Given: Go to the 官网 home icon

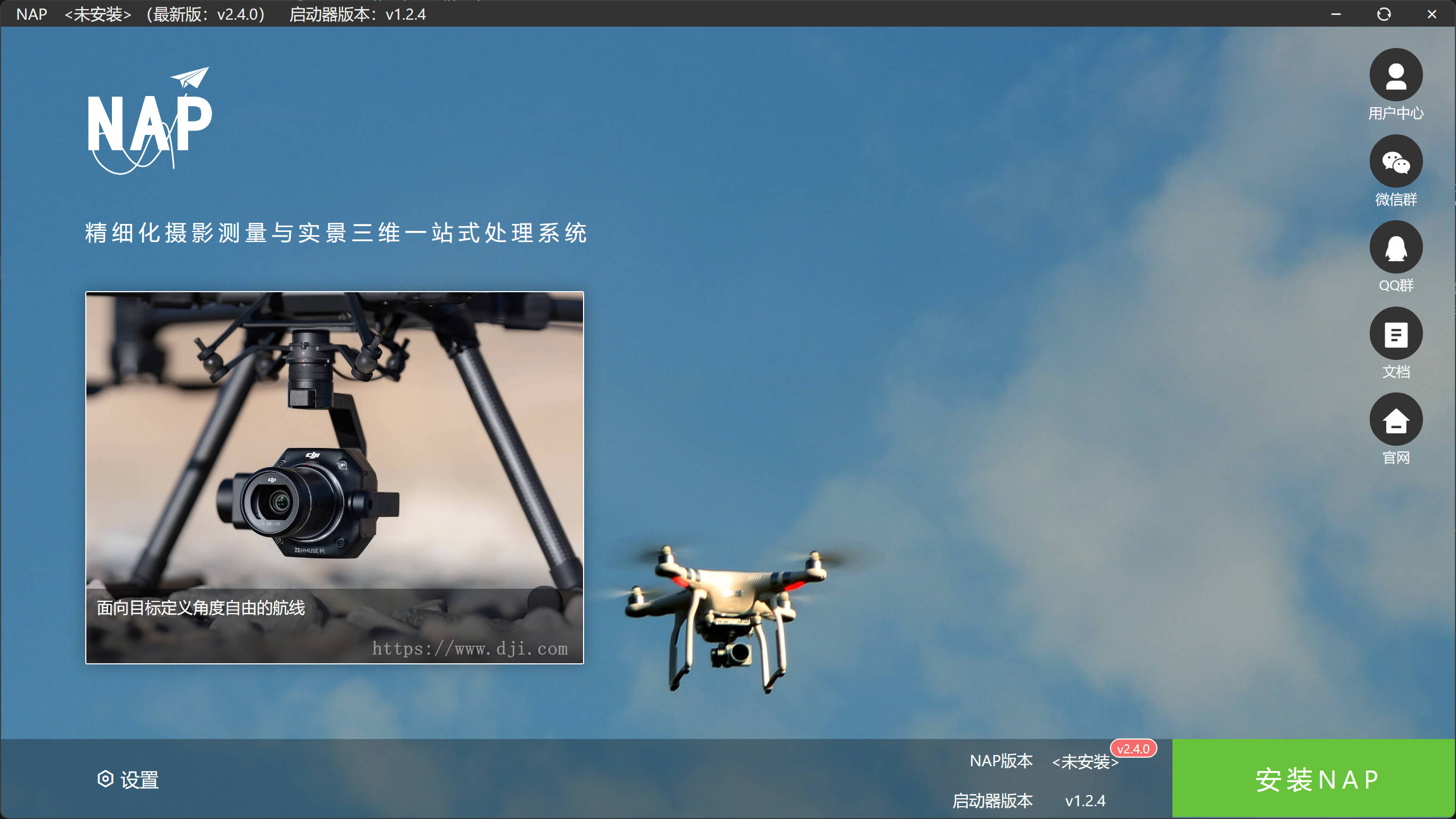Looking at the screenshot, I should coord(1396,420).
